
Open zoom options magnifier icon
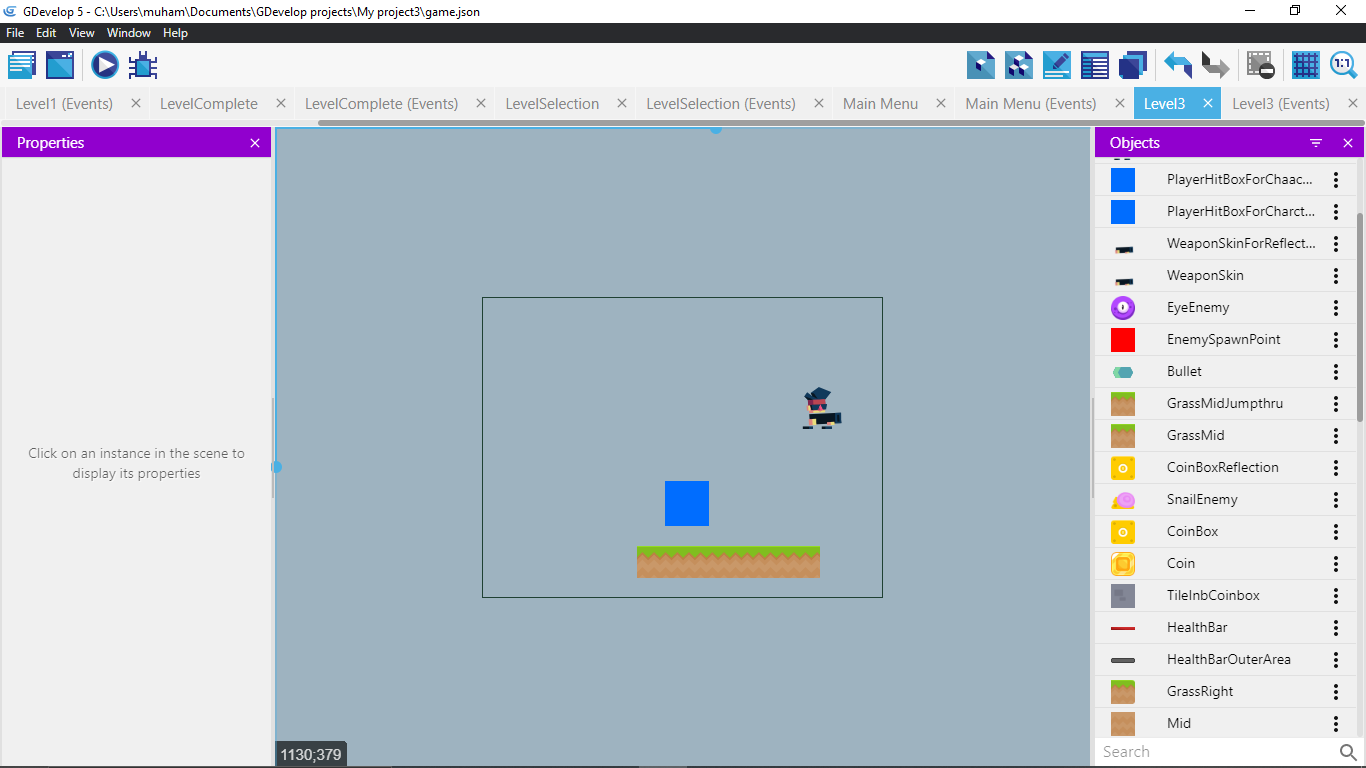(1343, 65)
